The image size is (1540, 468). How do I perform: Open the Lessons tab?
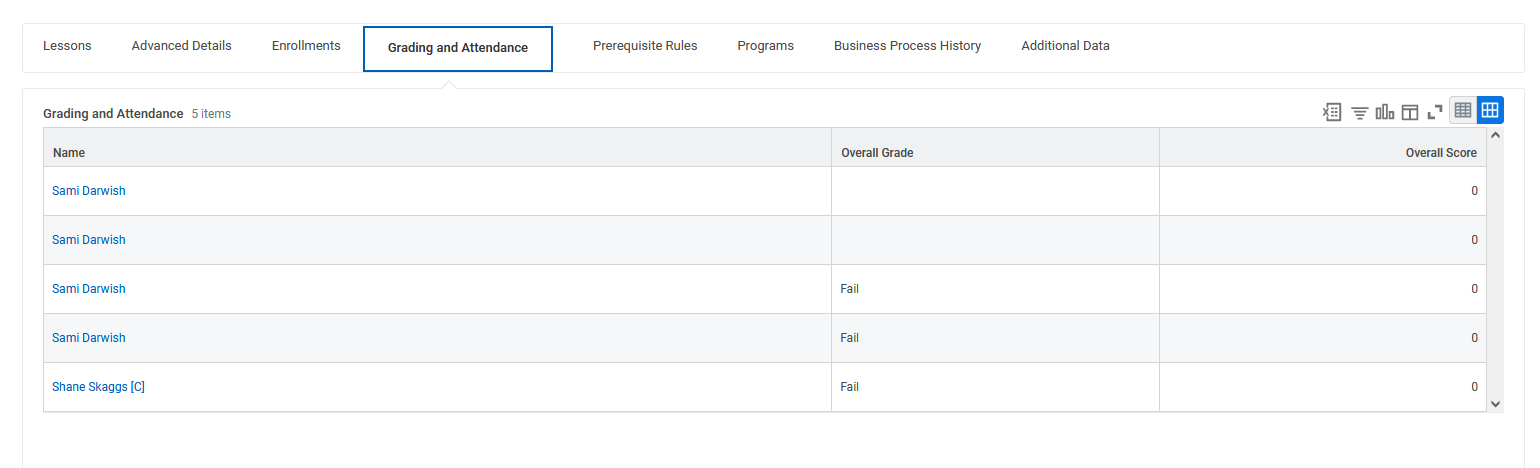(67, 46)
